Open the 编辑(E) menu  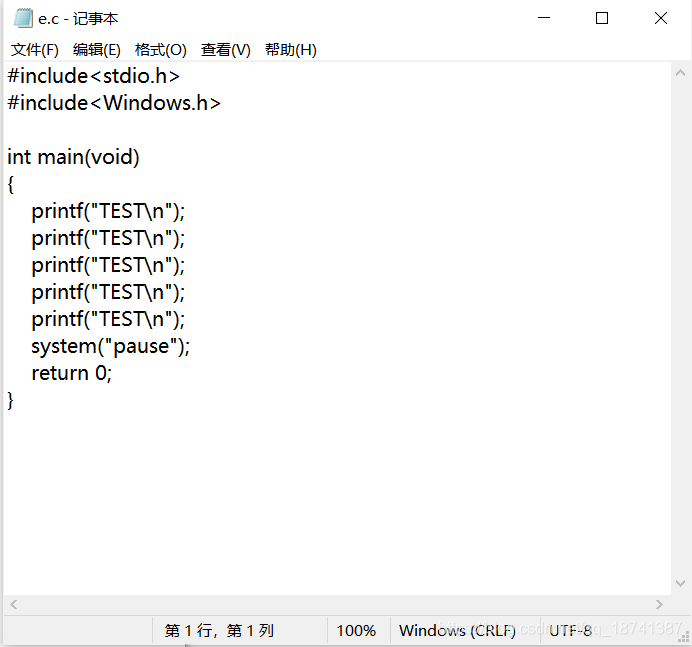(x=97, y=50)
